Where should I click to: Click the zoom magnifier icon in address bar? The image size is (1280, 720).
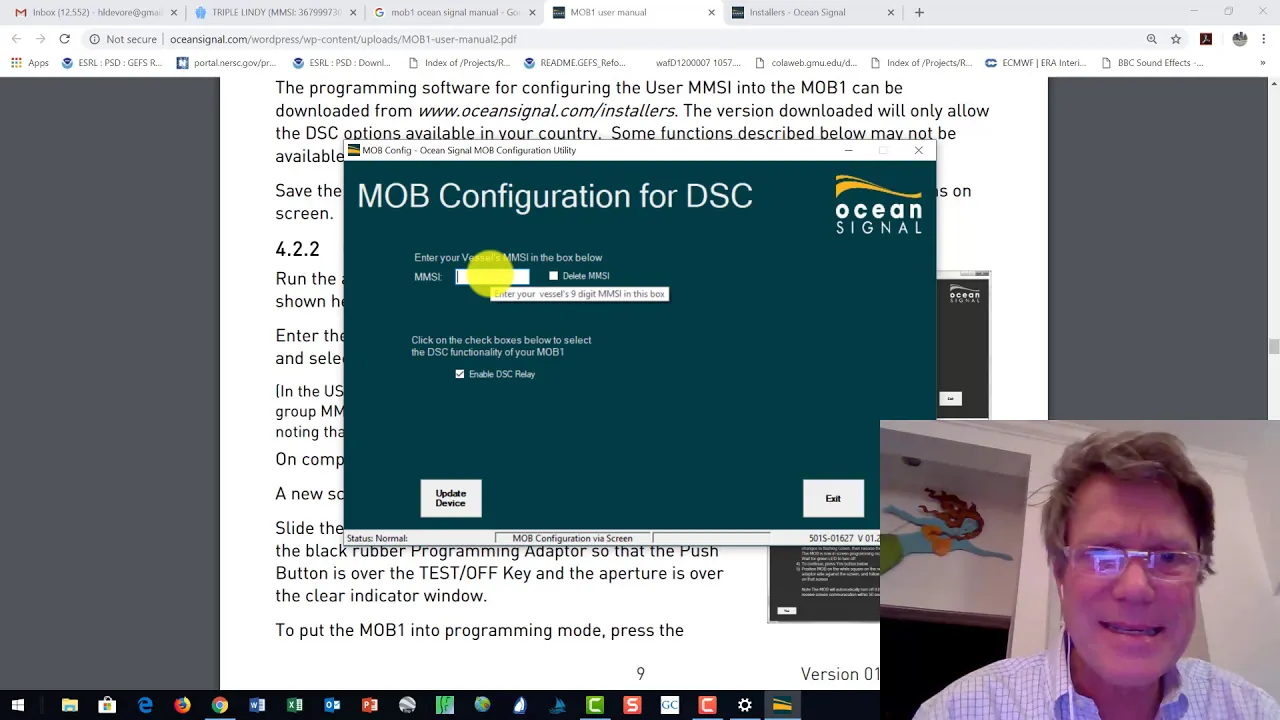[x=1152, y=39]
